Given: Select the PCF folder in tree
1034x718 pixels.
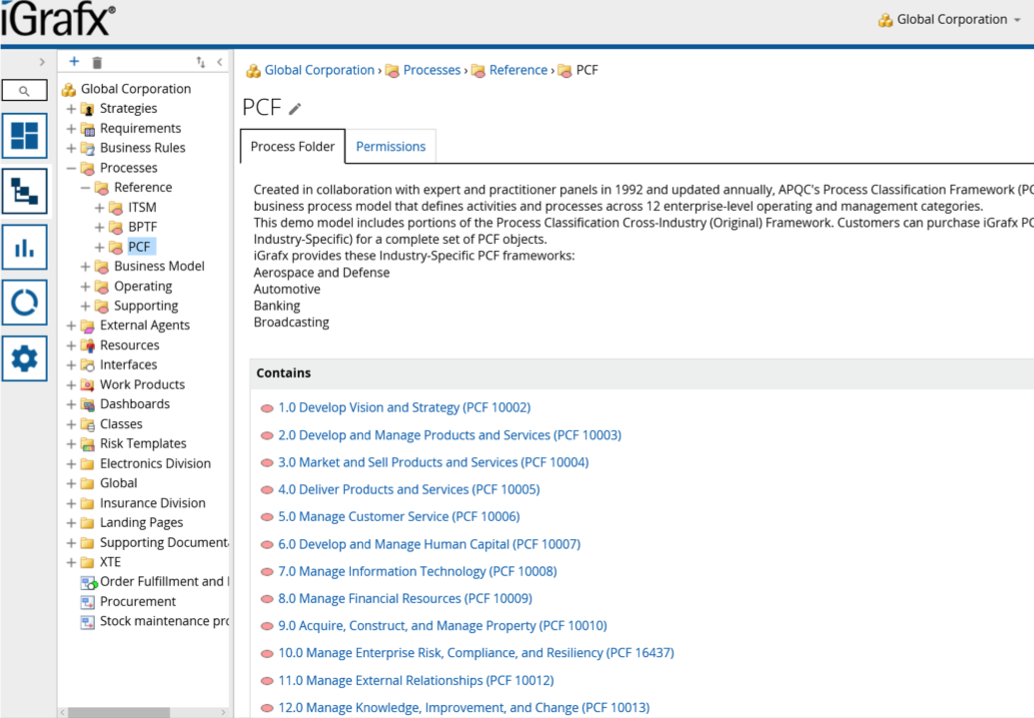Looking at the screenshot, I should [x=139, y=247].
